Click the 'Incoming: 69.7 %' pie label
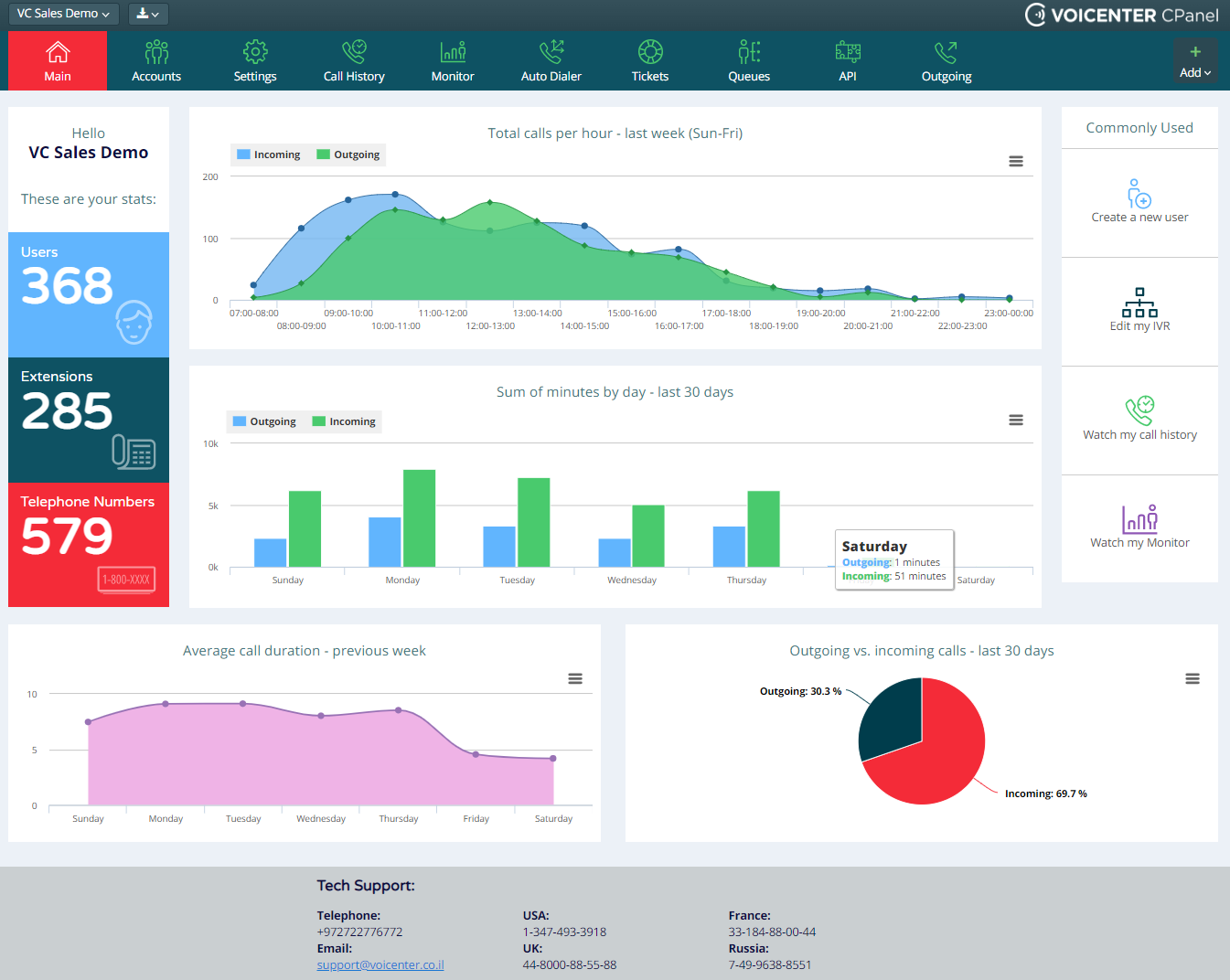The width and height of the screenshot is (1230, 980). click(1046, 794)
